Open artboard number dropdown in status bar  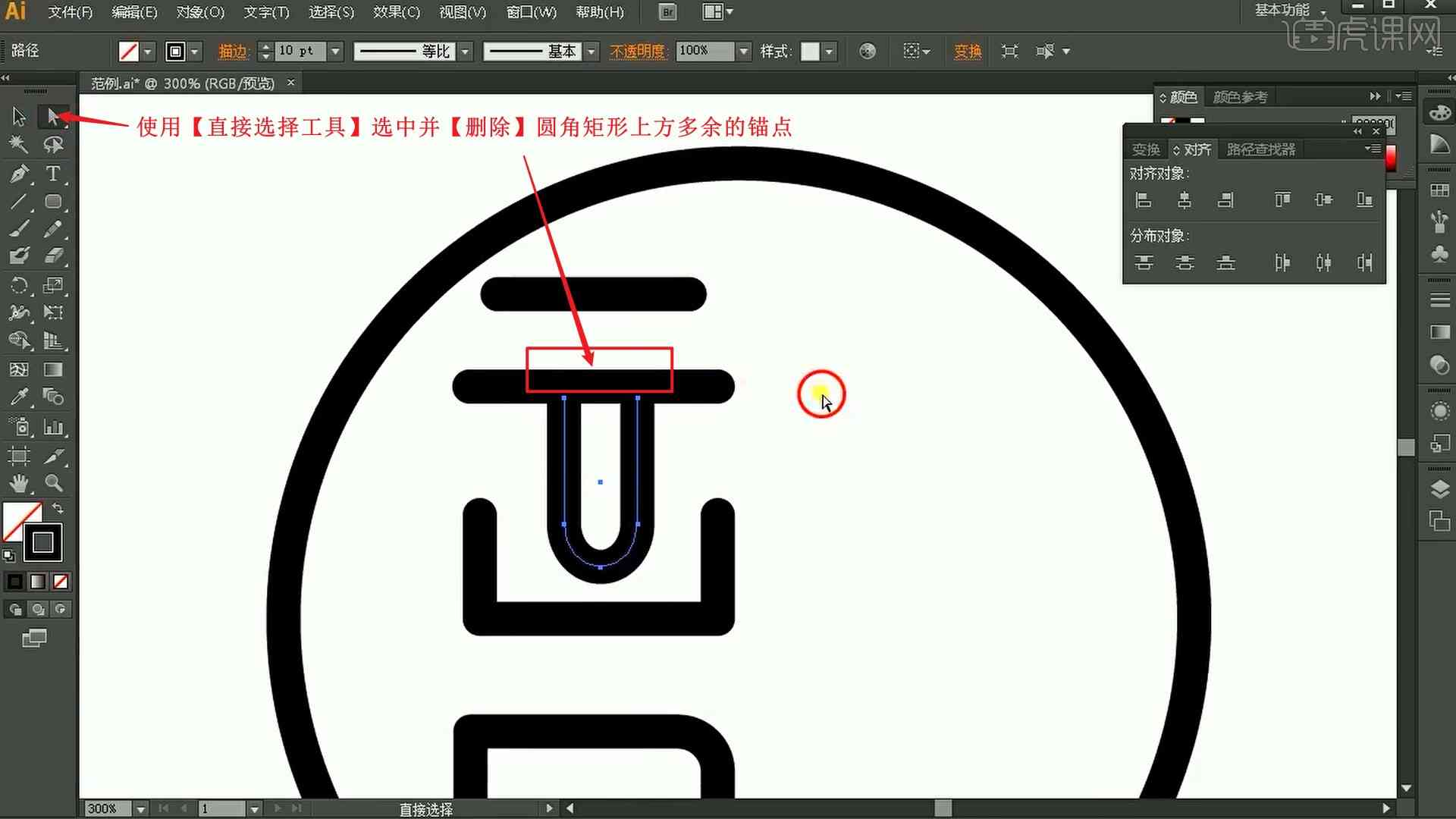tap(255, 809)
